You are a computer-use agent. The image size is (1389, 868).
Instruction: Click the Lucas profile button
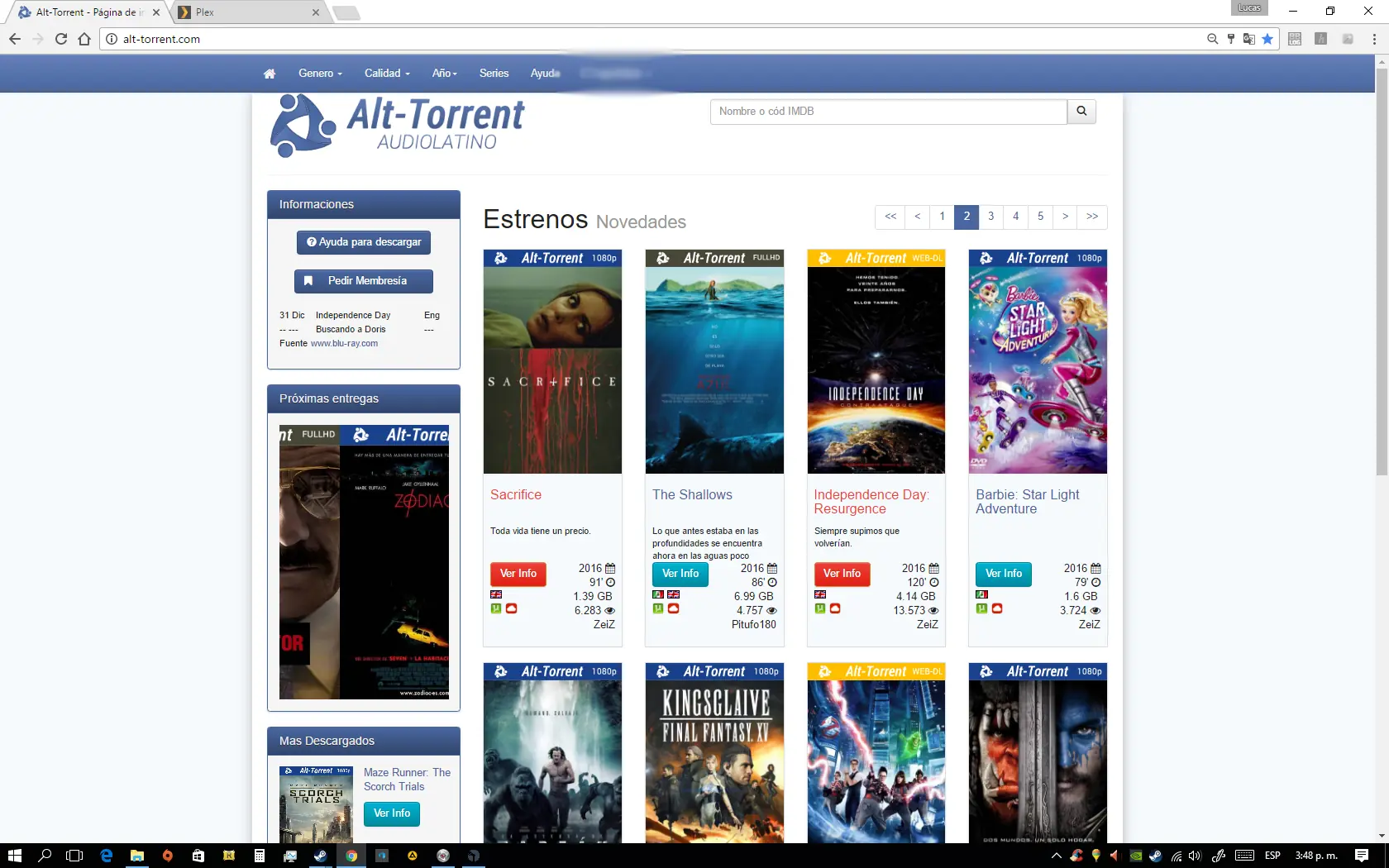point(1249,8)
